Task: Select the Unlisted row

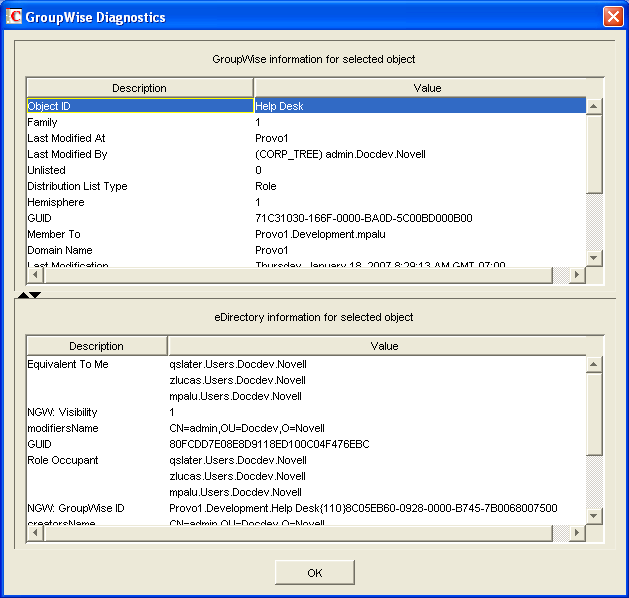Action: (306, 170)
